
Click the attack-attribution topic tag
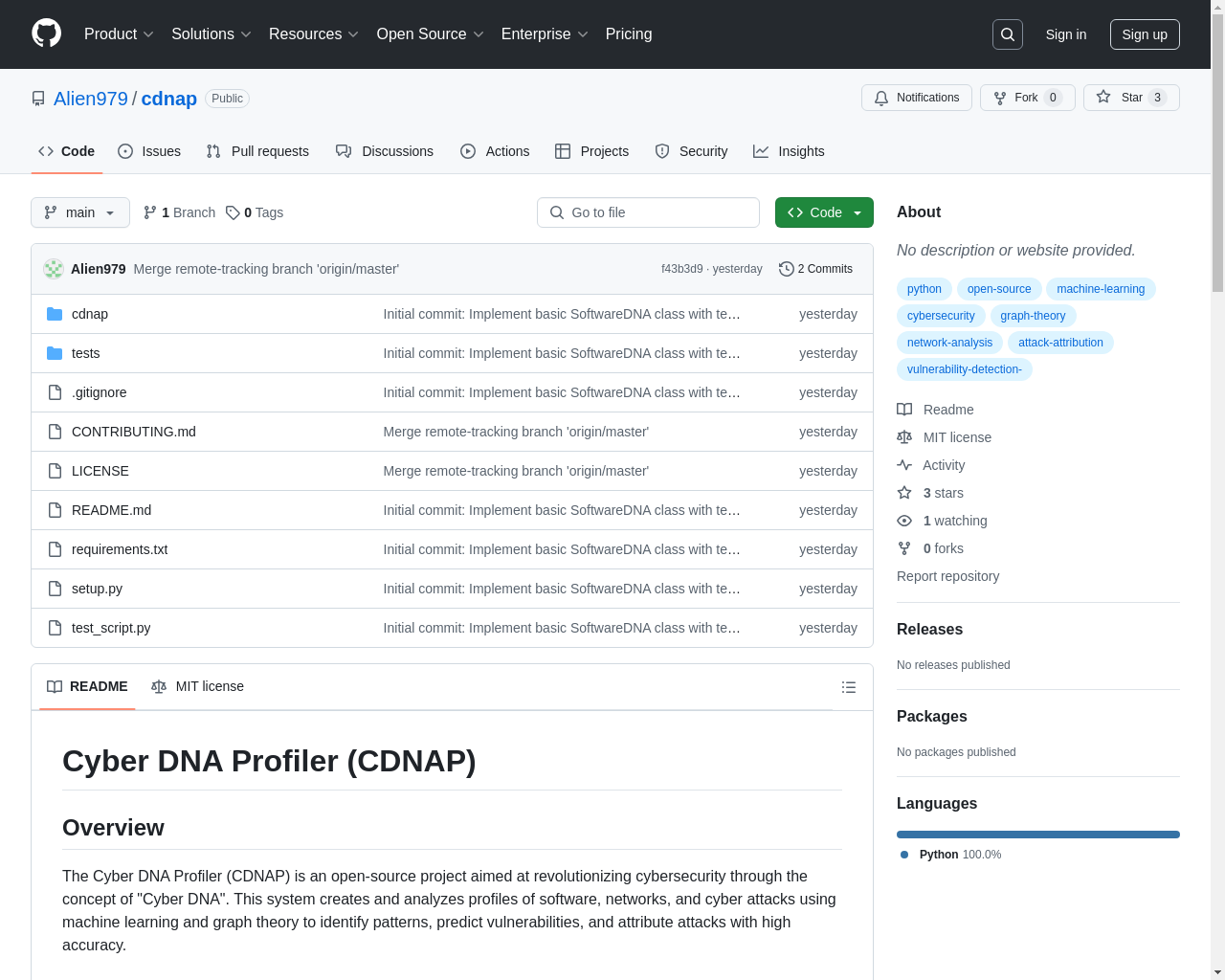(1060, 343)
